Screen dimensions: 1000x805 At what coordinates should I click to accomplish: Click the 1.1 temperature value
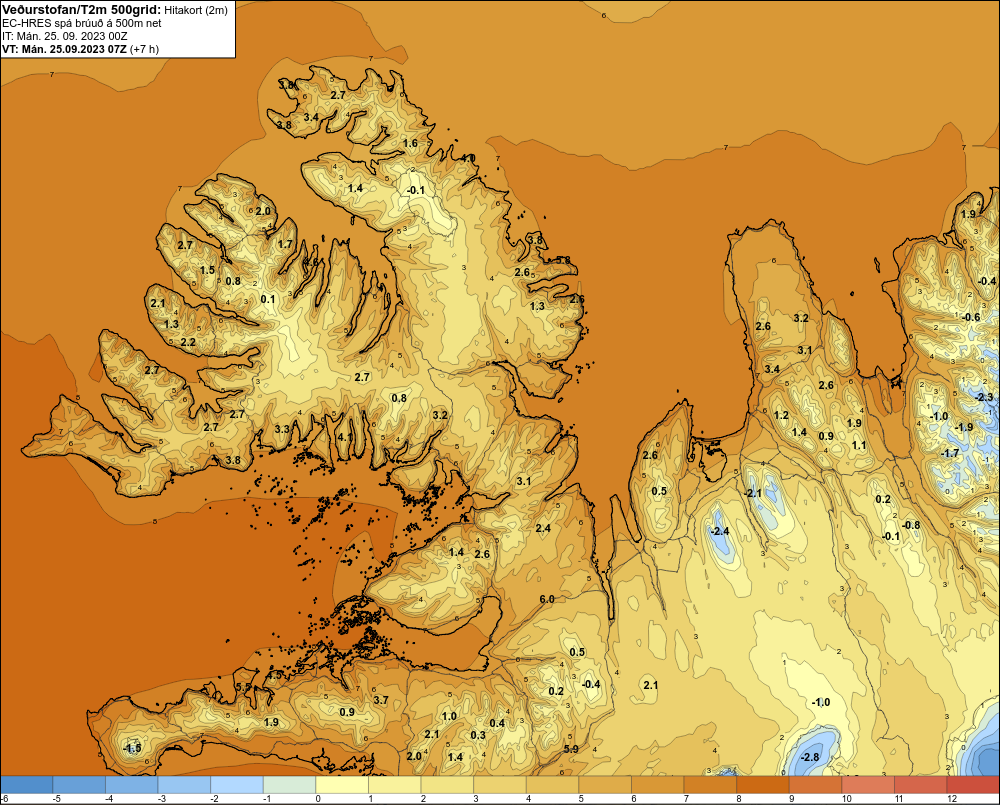point(859,445)
